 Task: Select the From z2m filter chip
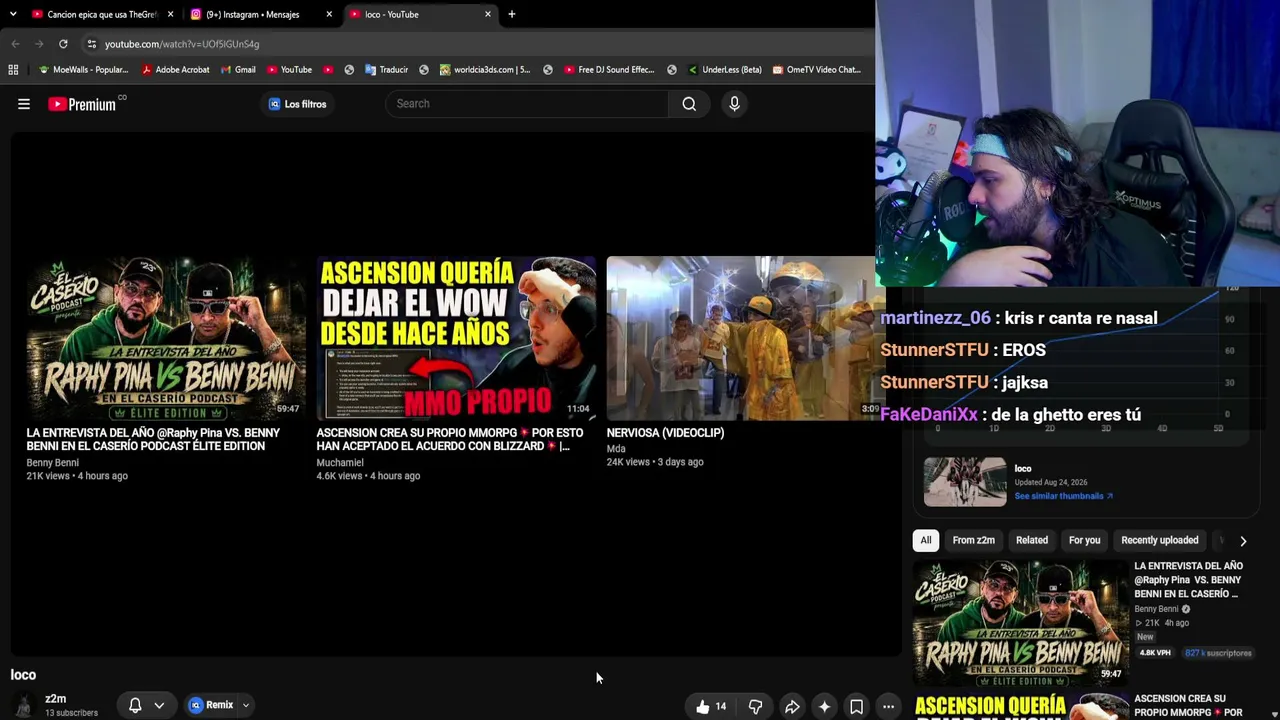pyautogui.click(x=974, y=540)
